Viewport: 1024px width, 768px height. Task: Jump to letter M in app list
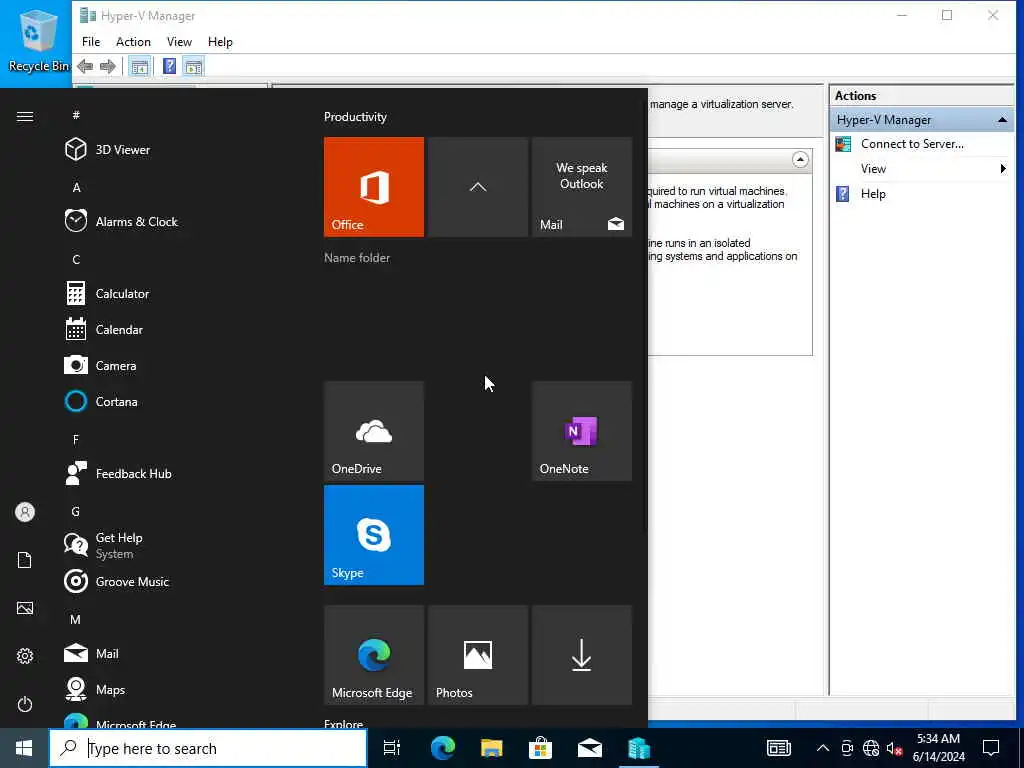coord(76,620)
